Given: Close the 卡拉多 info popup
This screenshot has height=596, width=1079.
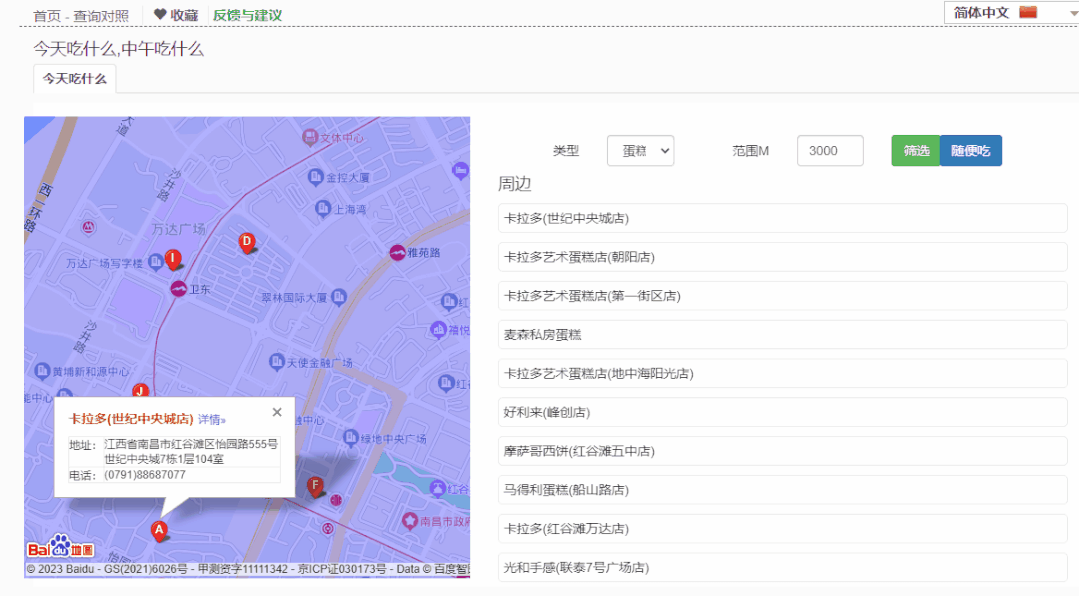Looking at the screenshot, I should point(277,412).
